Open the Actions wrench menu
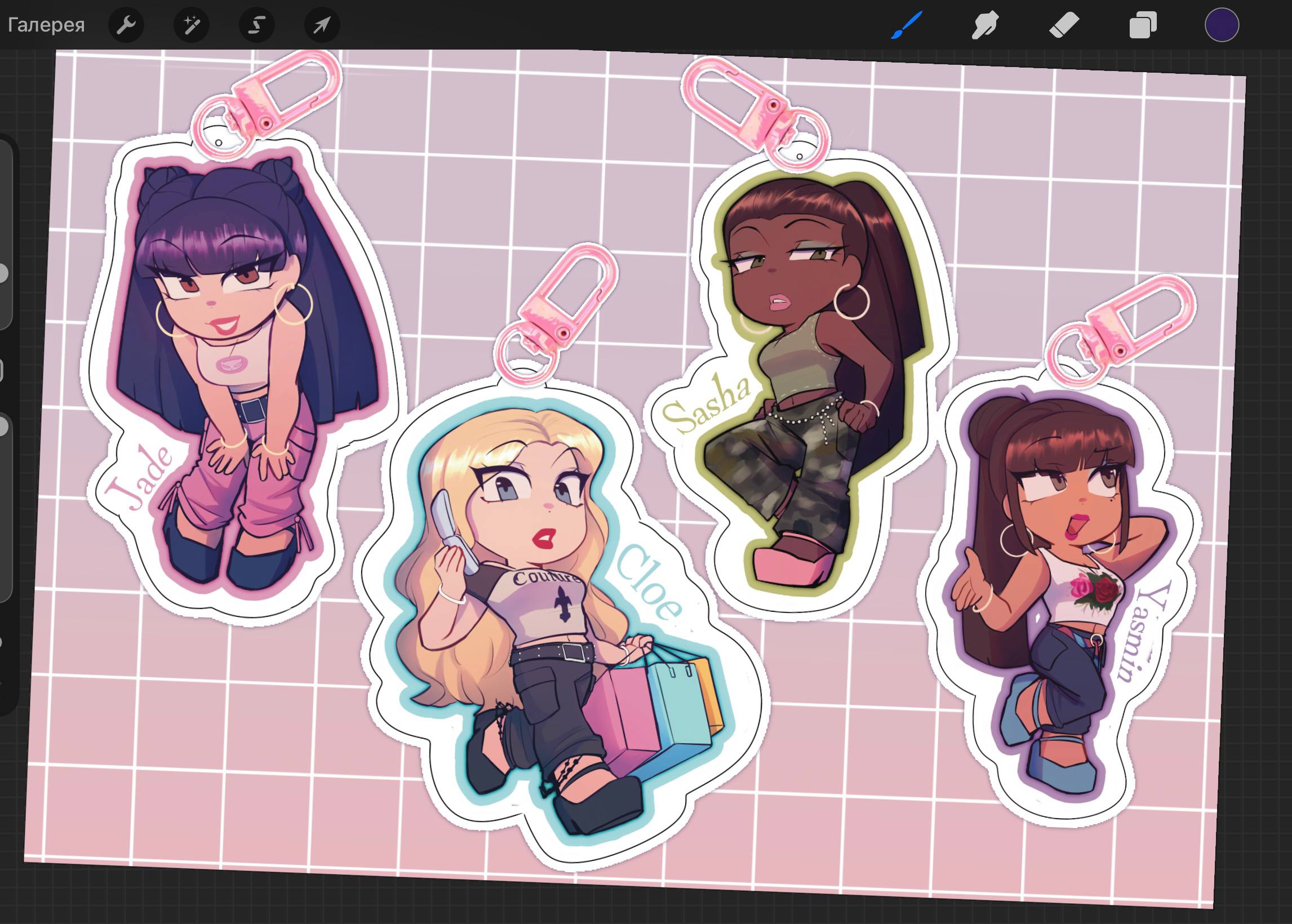 [126, 25]
